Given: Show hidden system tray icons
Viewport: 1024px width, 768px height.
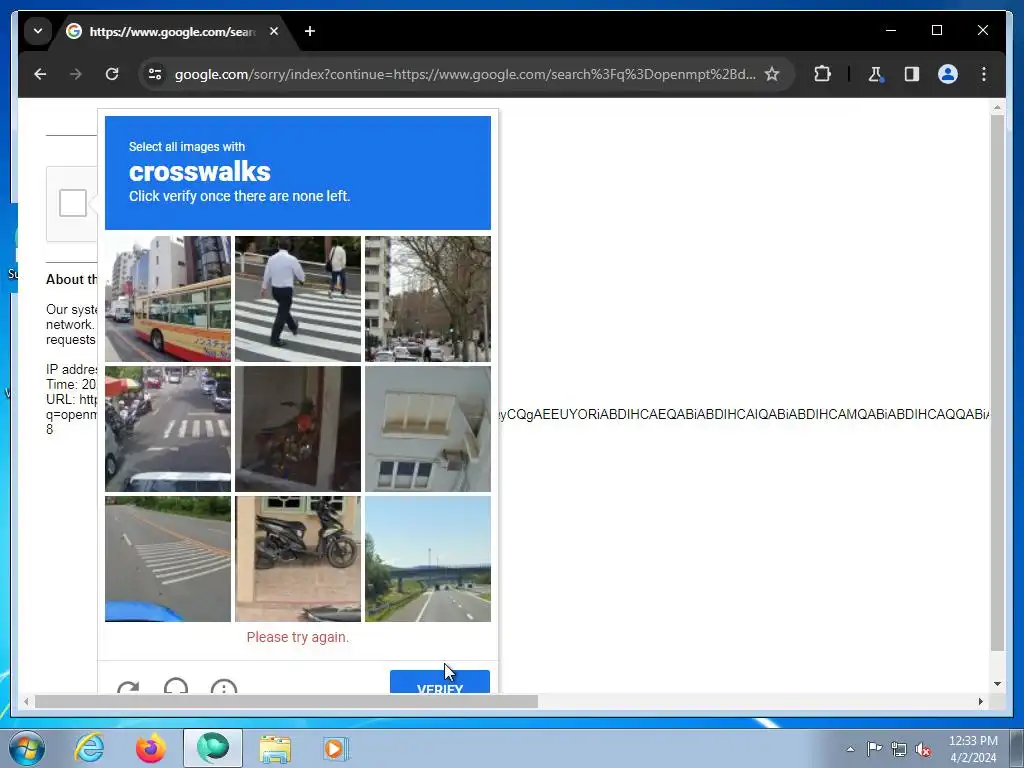Looking at the screenshot, I should [850, 749].
